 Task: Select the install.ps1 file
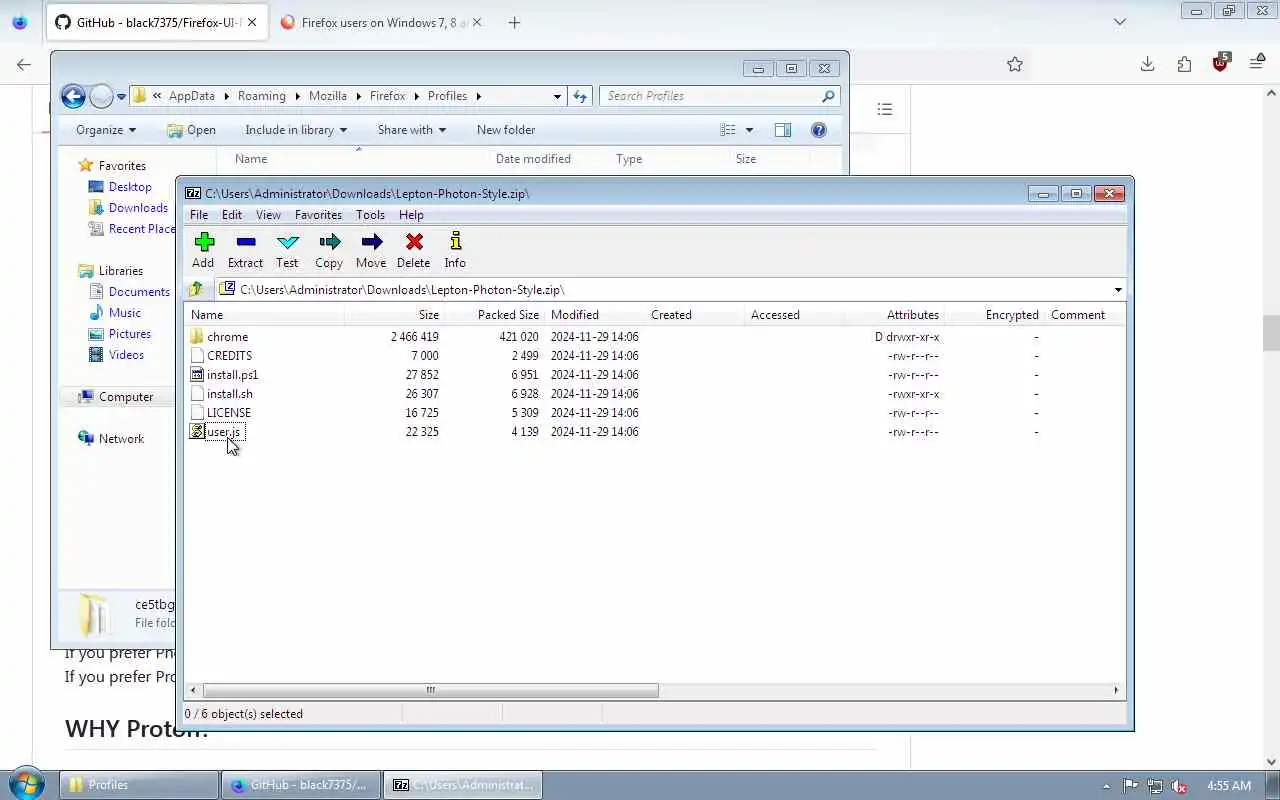tap(232, 375)
